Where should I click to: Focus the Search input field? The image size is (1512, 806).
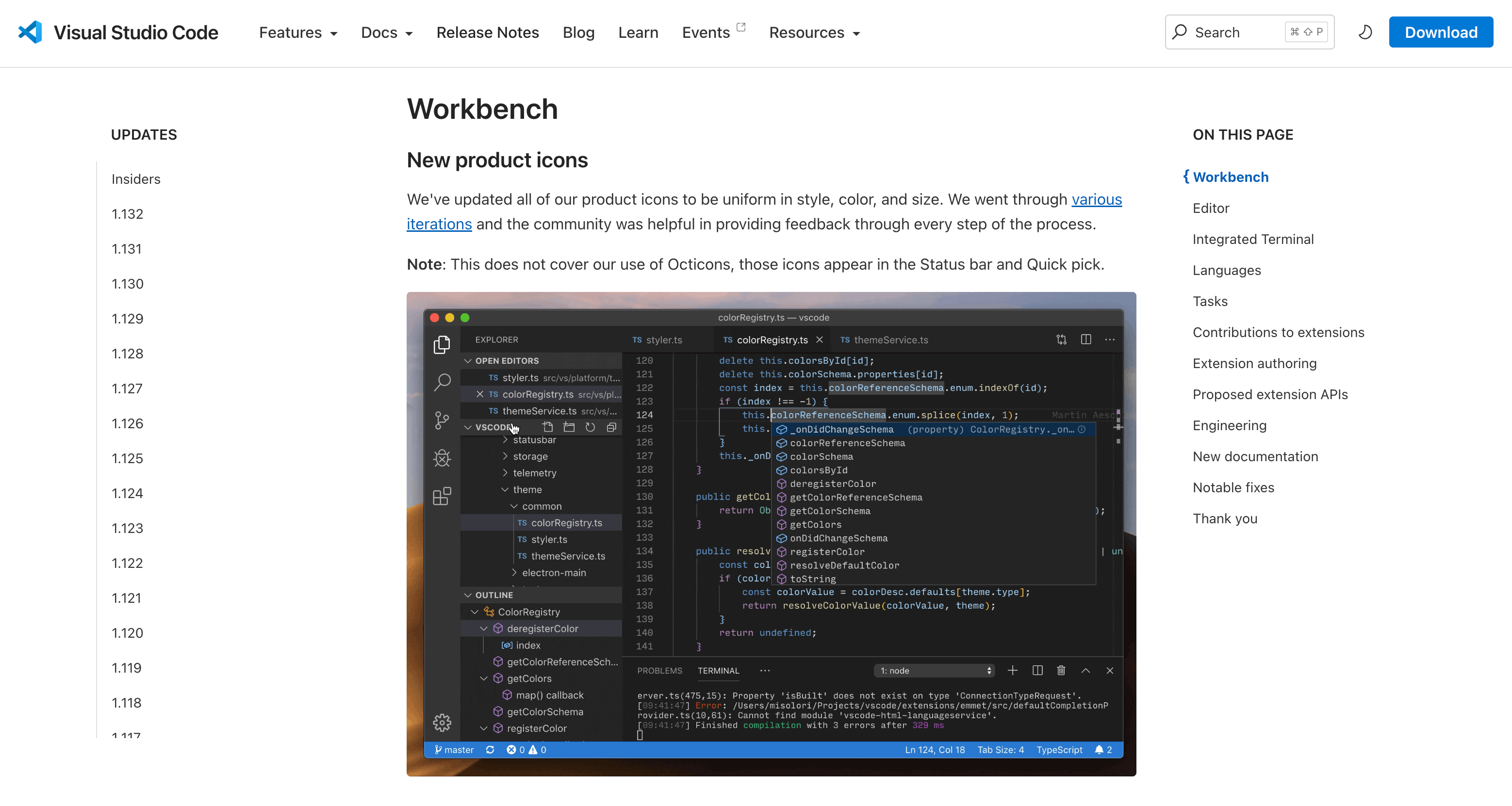pyautogui.click(x=1249, y=32)
